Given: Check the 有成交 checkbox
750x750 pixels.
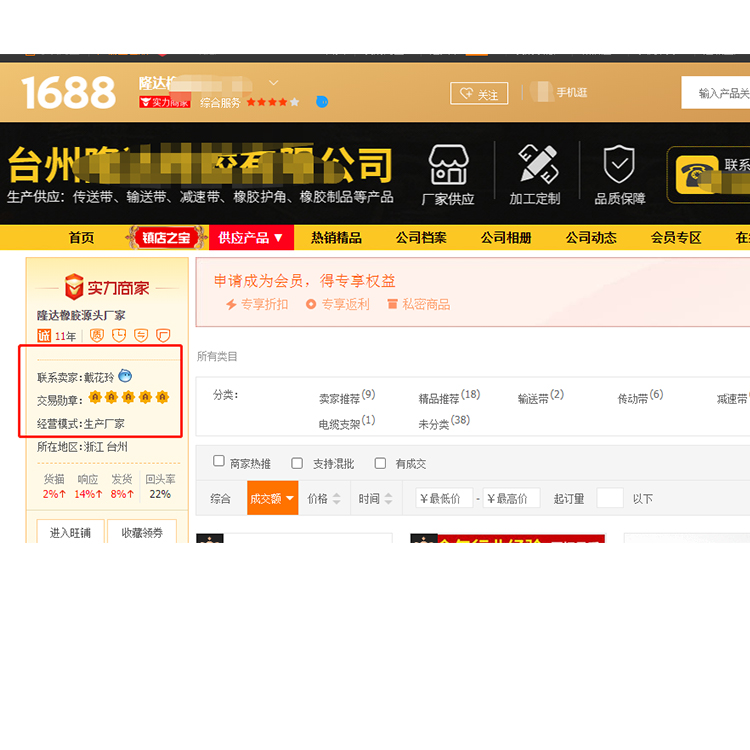Looking at the screenshot, I should 380,463.
